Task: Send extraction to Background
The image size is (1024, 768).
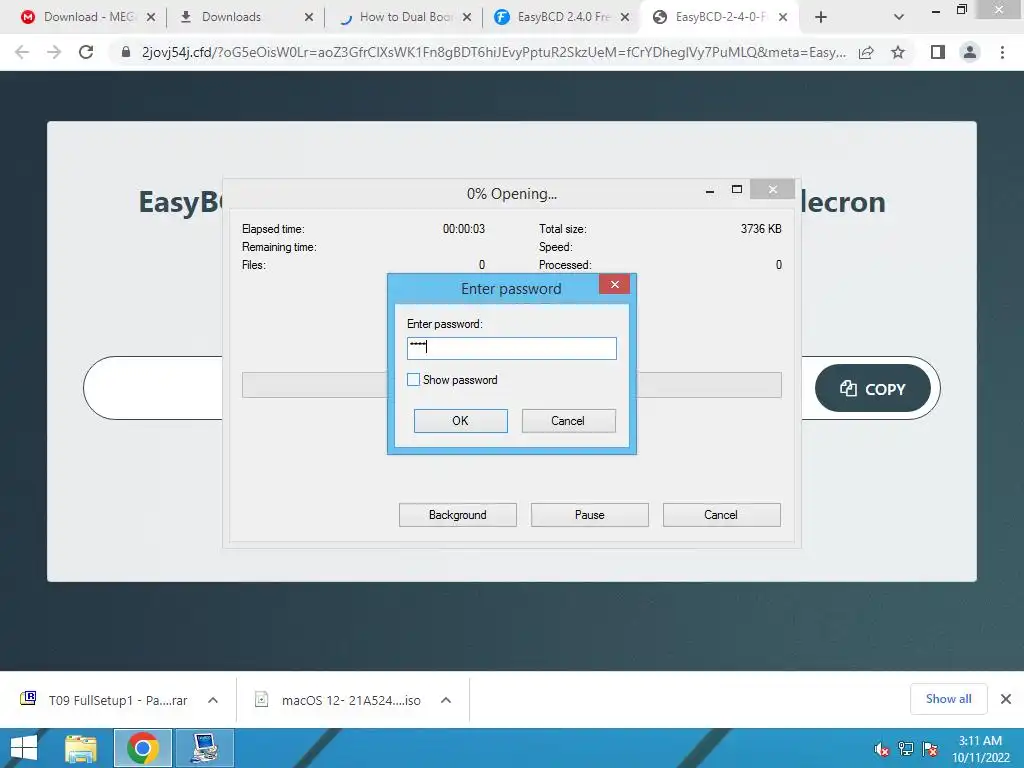Action: click(x=457, y=515)
